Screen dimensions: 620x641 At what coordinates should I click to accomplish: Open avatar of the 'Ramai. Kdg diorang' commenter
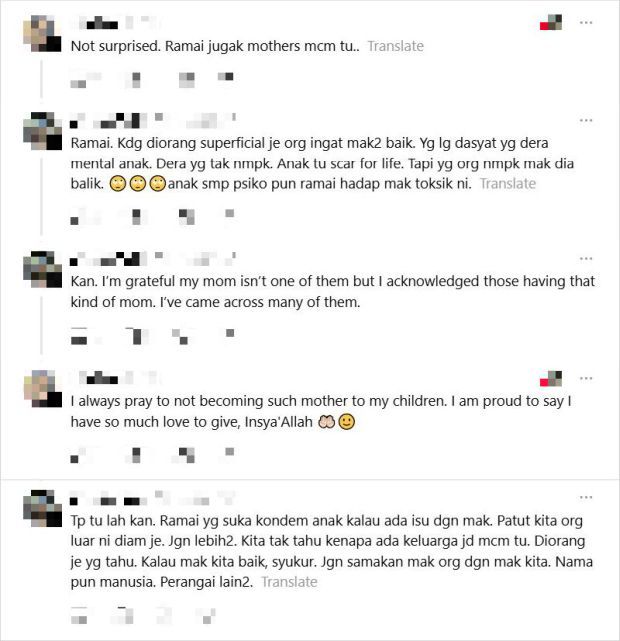39,131
